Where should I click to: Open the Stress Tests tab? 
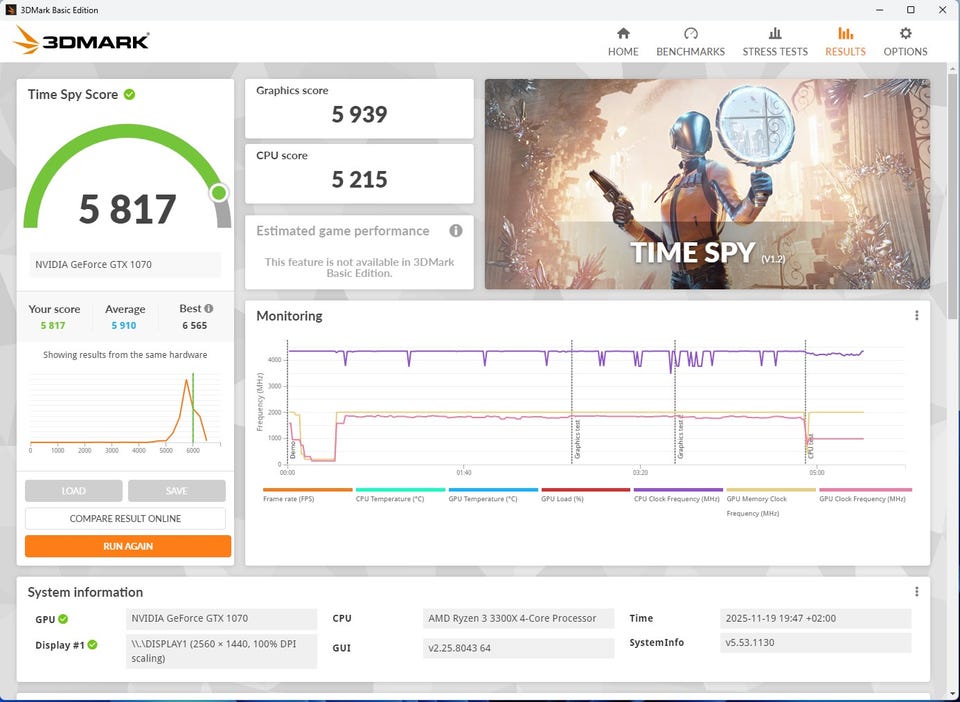[x=774, y=42]
